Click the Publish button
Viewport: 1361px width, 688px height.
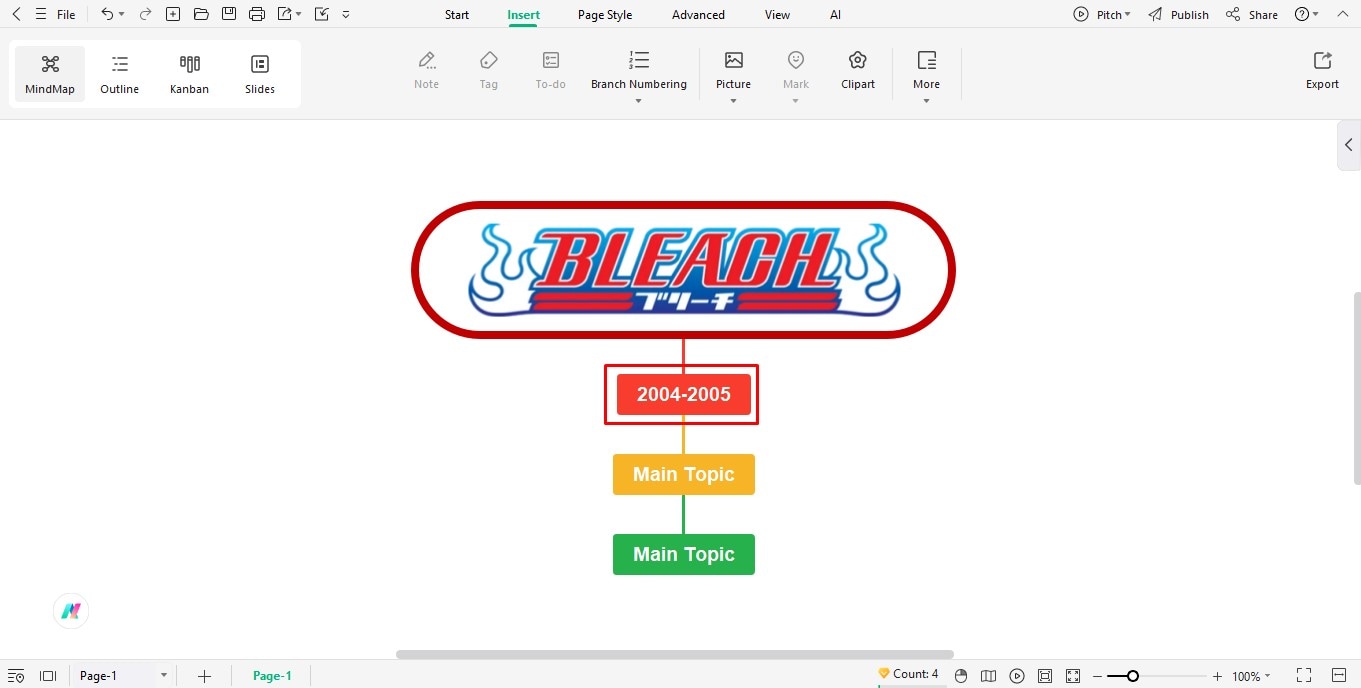click(1179, 15)
